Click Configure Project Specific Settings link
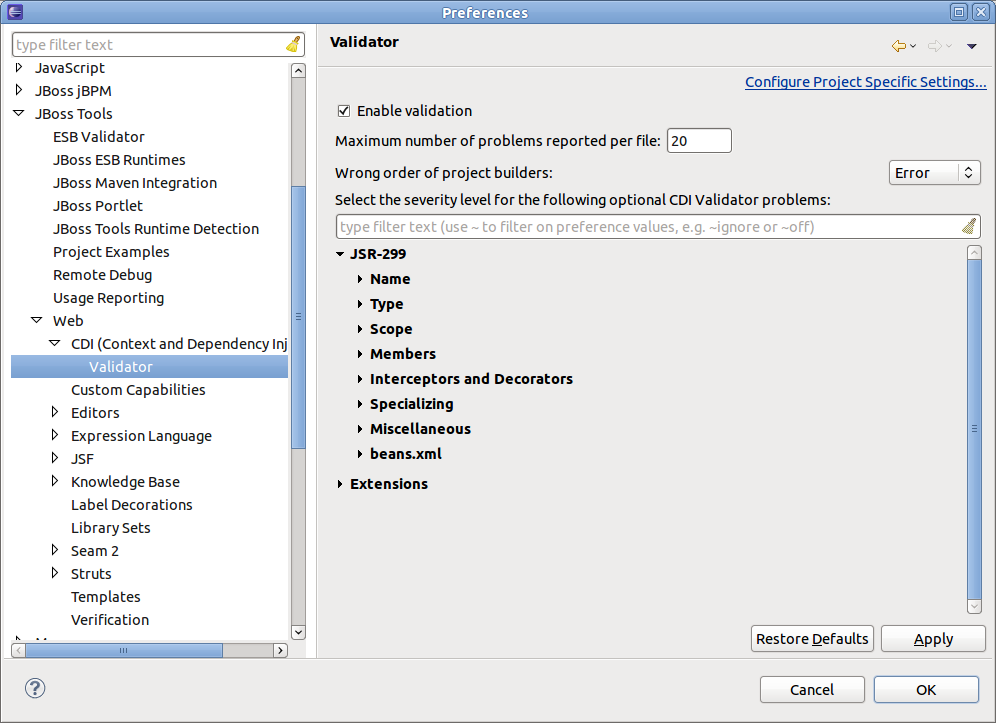This screenshot has width=996, height=723. tap(865, 82)
